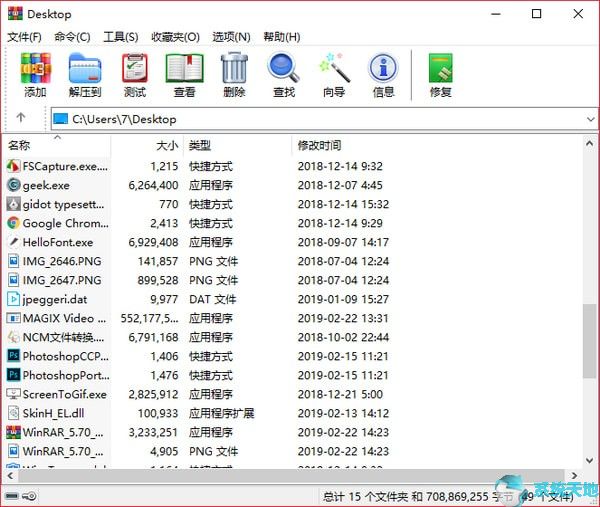
Task: Click the 添加 (Add) toolbar icon
Action: 36,68
